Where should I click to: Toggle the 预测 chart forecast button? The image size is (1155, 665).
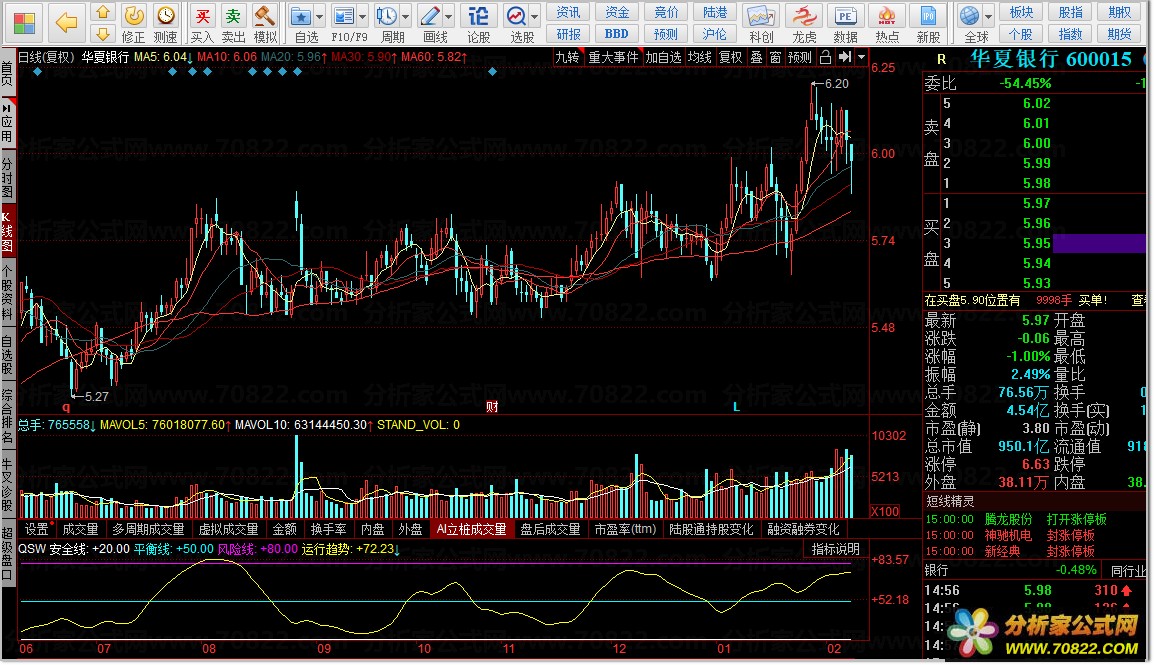(800, 57)
